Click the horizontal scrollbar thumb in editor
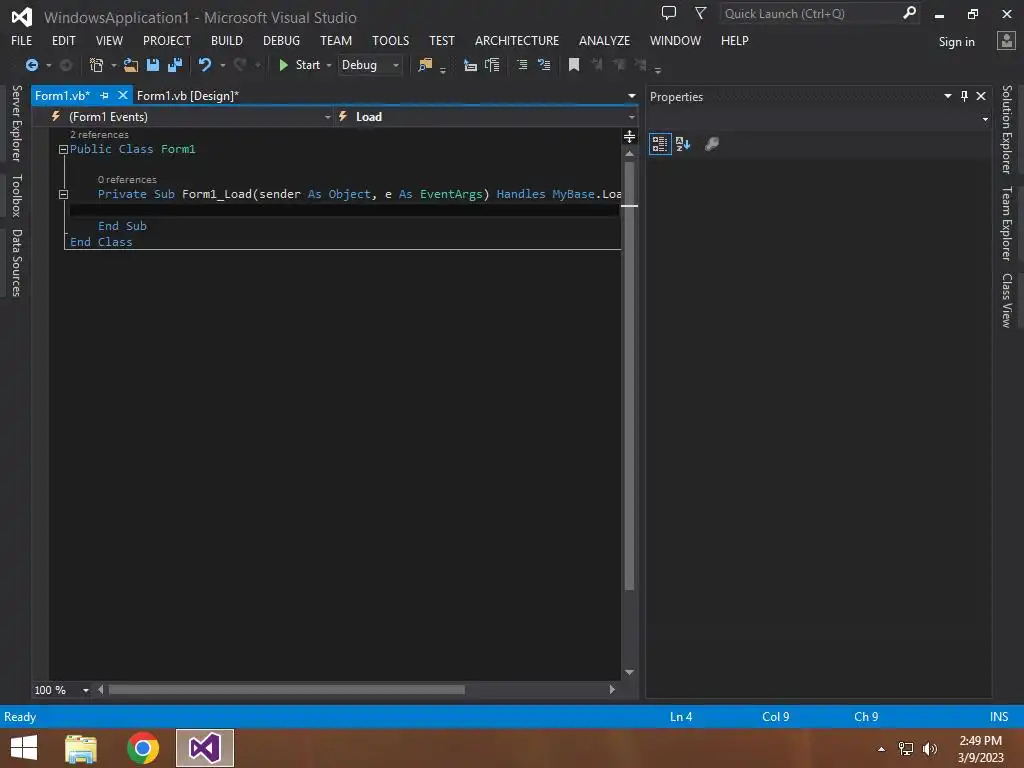Screen dimensions: 1024x768 click(x=287, y=690)
